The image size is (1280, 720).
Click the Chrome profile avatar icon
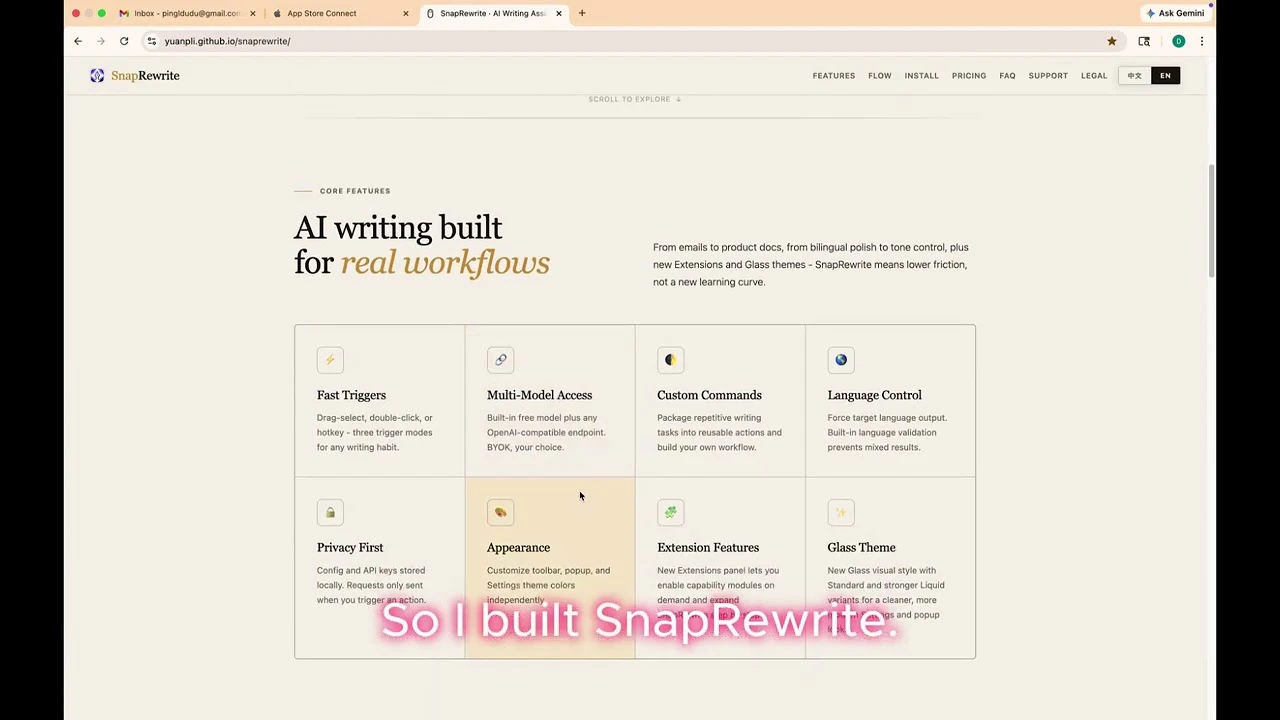tap(1178, 41)
